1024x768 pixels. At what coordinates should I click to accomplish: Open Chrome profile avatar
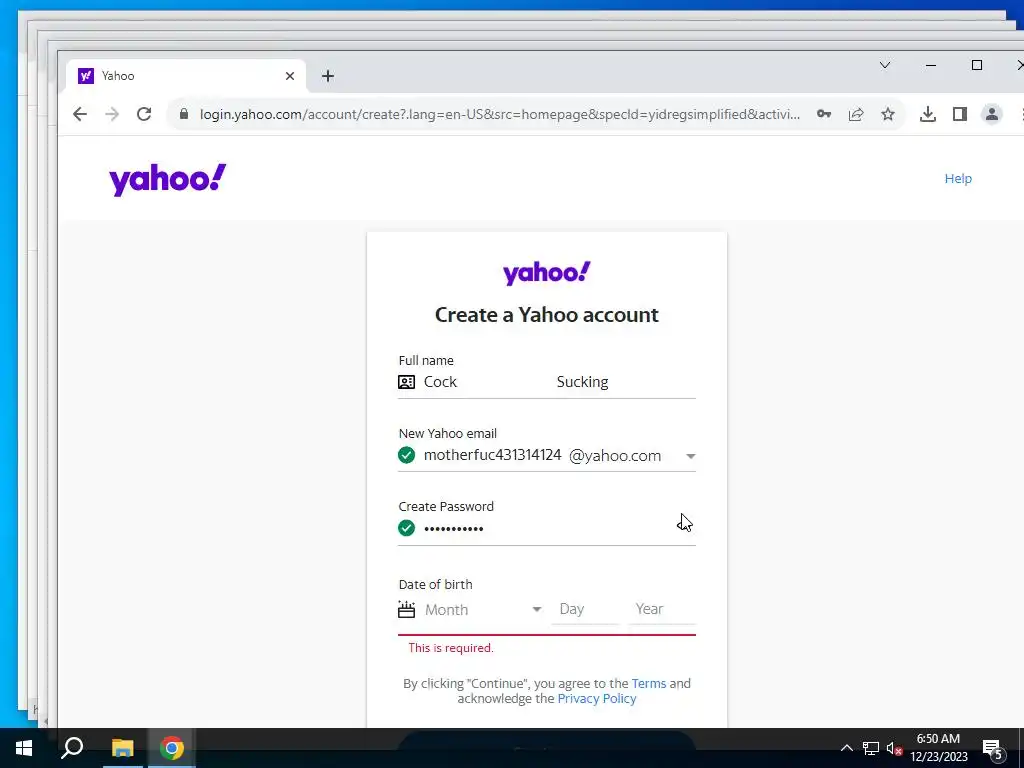pos(992,114)
